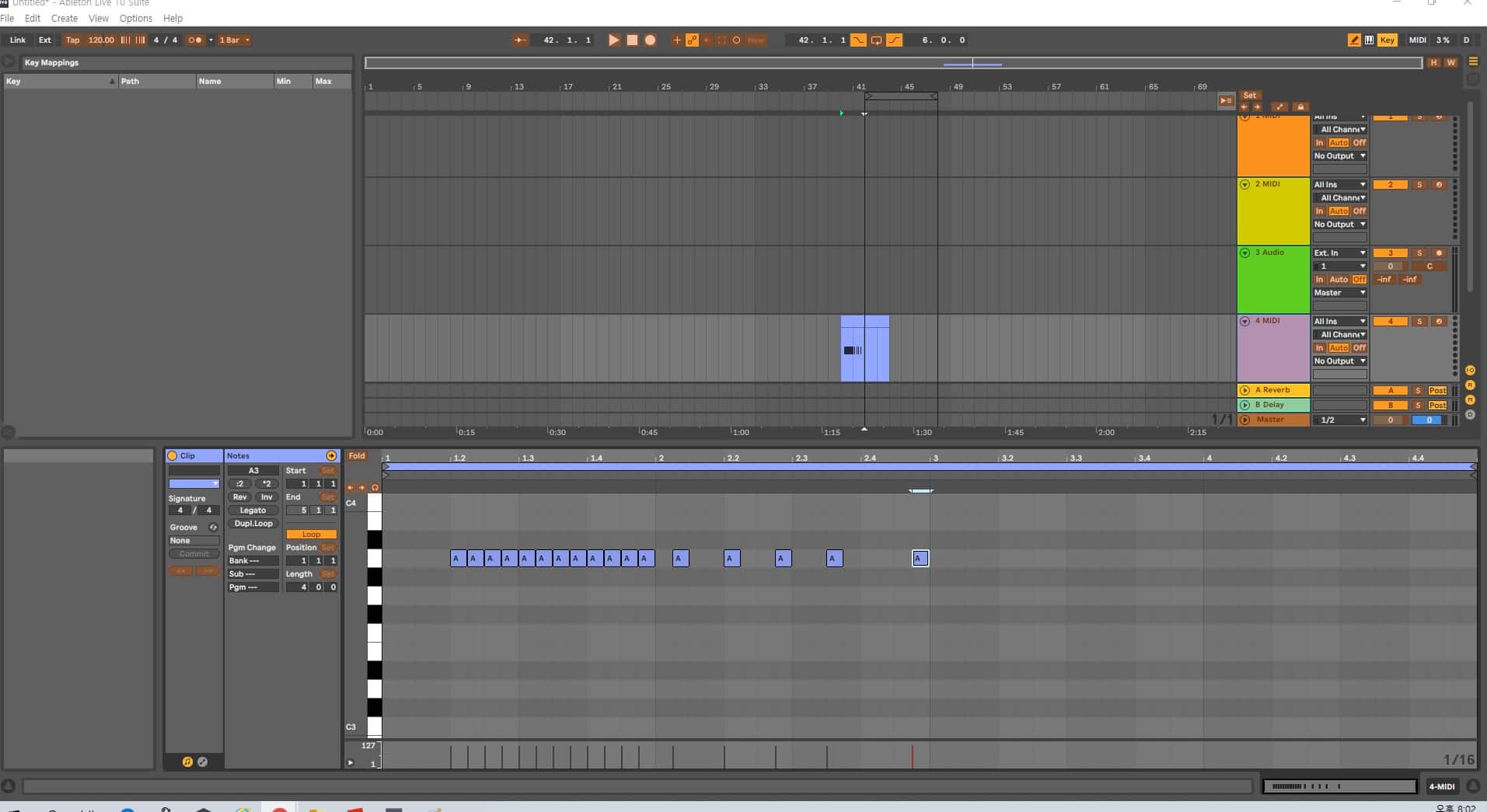Viewport: 1487px width, 812px height.
Task: Toggle the Fold button in piano roll
Action: coord(357,456)
